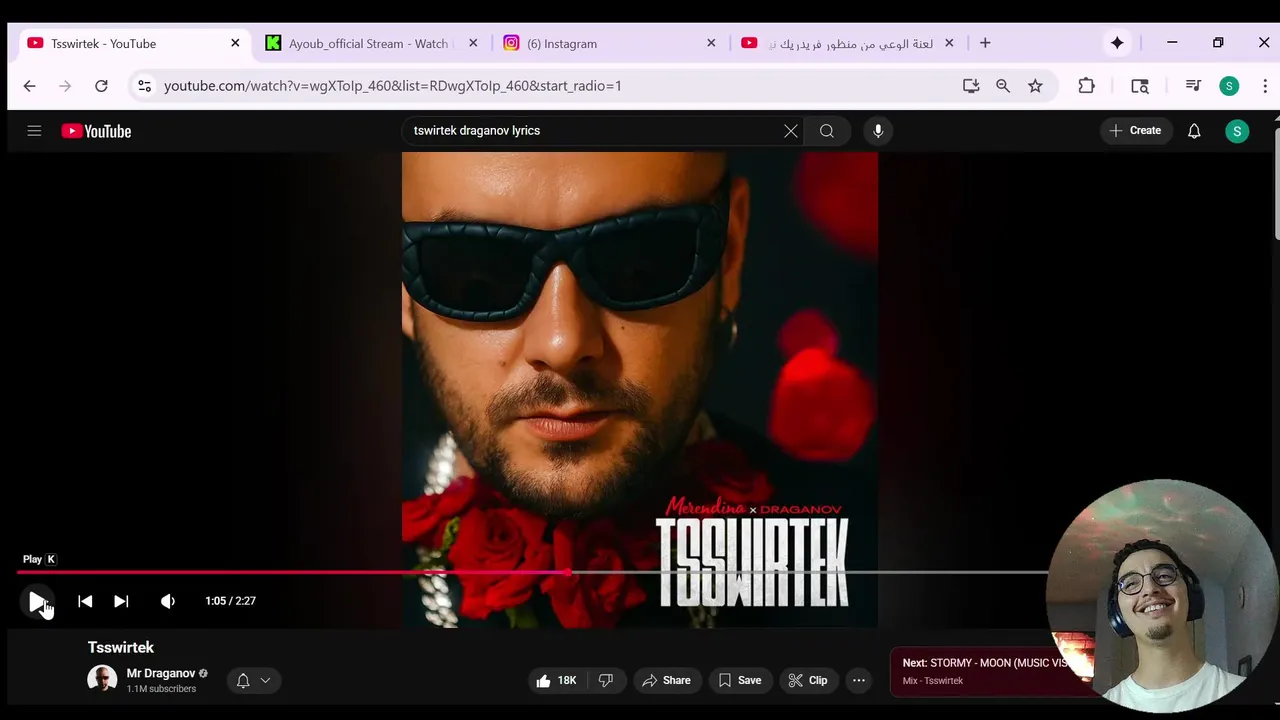Skip to the next video
1280x720 pixels.
(x=121, y=601)
